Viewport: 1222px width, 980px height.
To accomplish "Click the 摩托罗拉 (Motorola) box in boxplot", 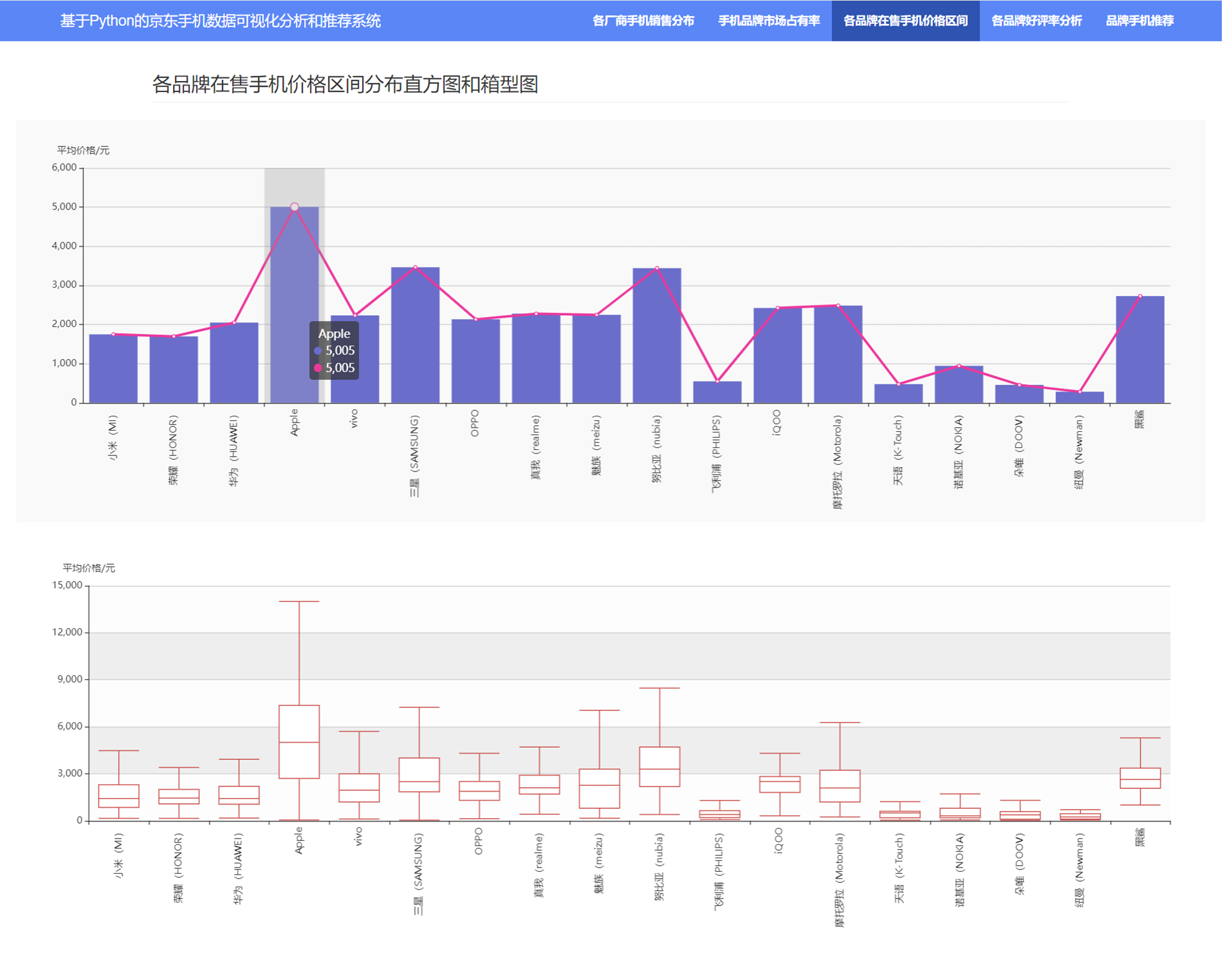I will click(840, 786).
